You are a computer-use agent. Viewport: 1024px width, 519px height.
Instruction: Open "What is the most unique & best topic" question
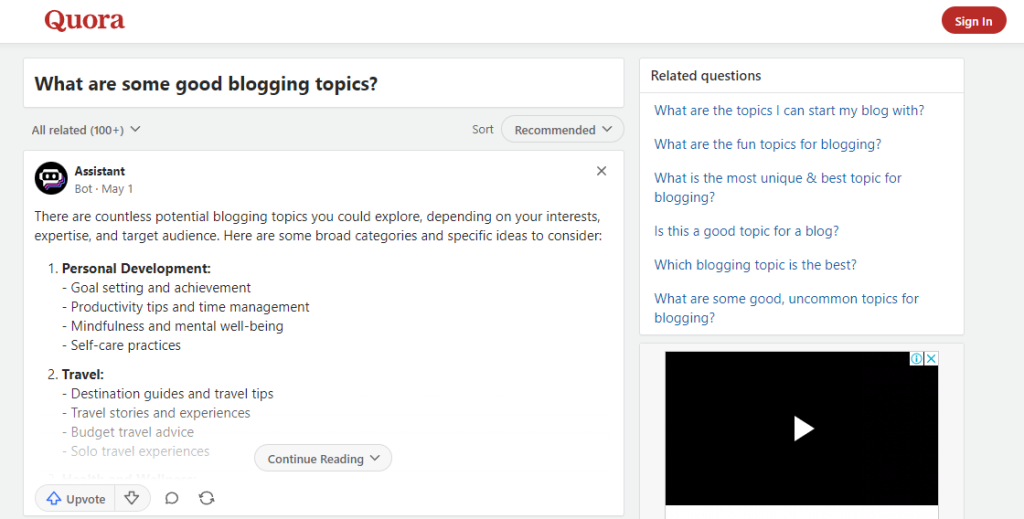778,187
